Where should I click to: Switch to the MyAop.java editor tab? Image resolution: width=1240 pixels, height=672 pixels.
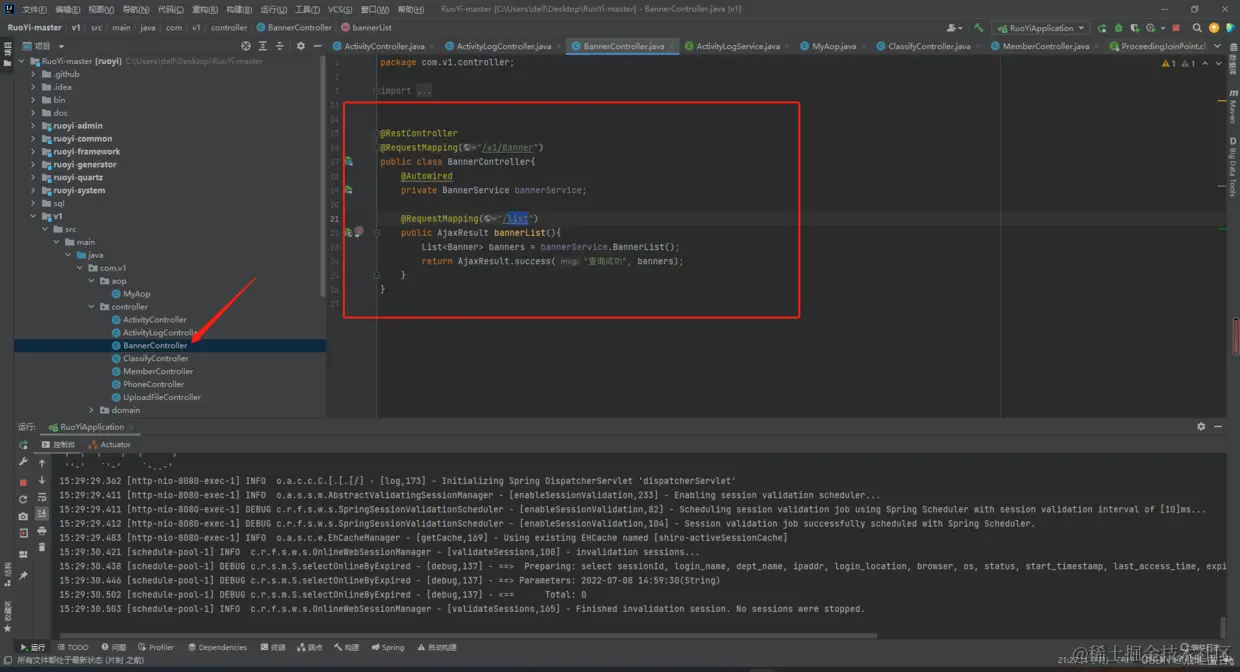833,46
